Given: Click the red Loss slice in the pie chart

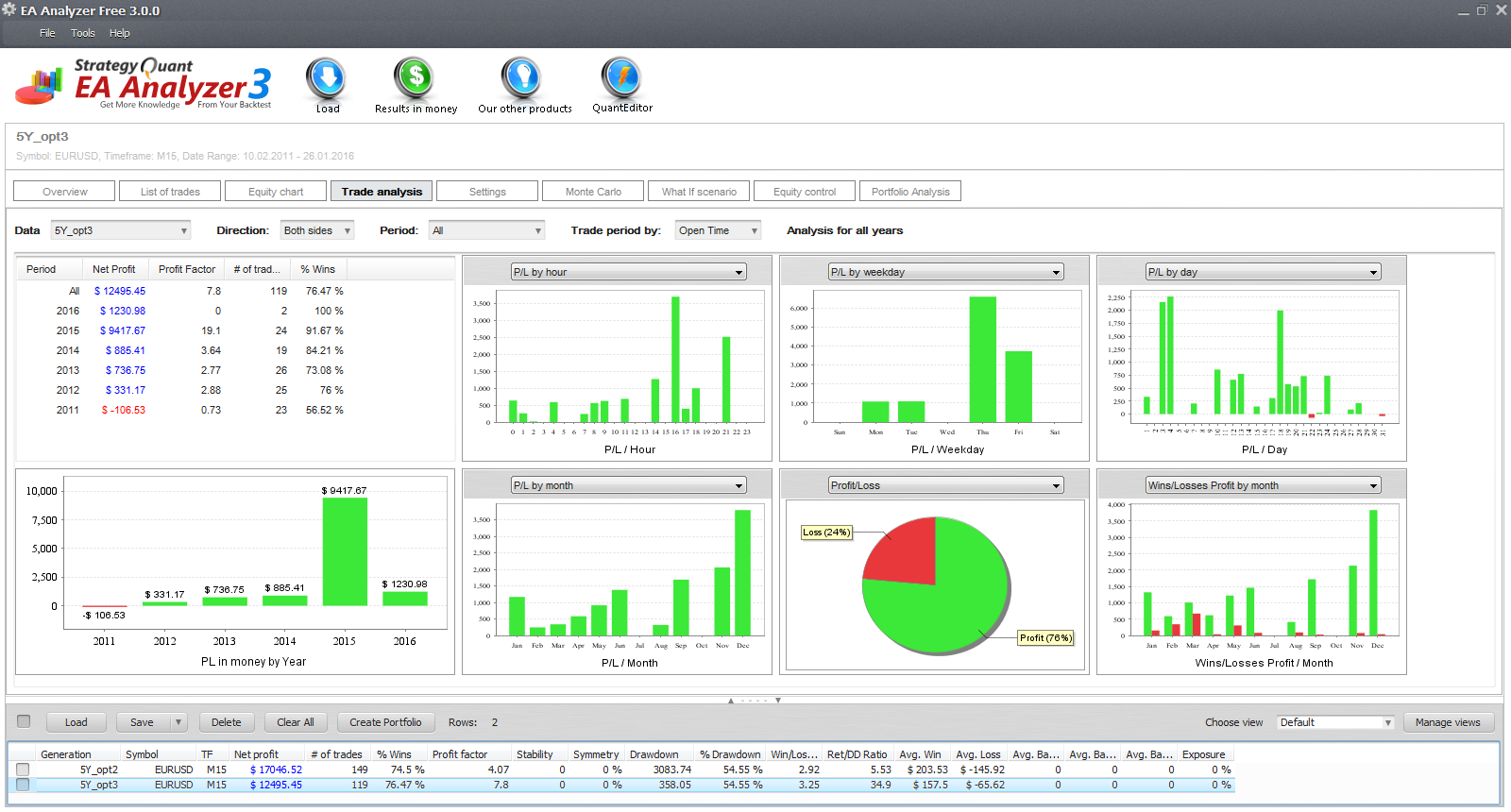Looking at the screenshot, I should (x=902, y=550).
